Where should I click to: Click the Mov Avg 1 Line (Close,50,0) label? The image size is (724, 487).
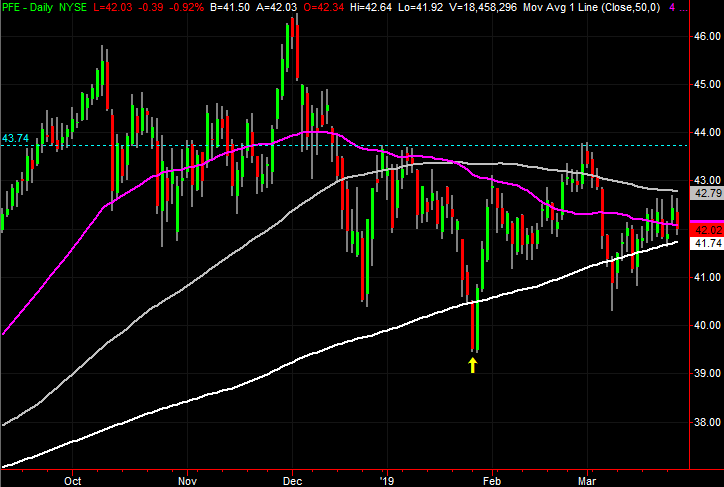click(591, 7)
